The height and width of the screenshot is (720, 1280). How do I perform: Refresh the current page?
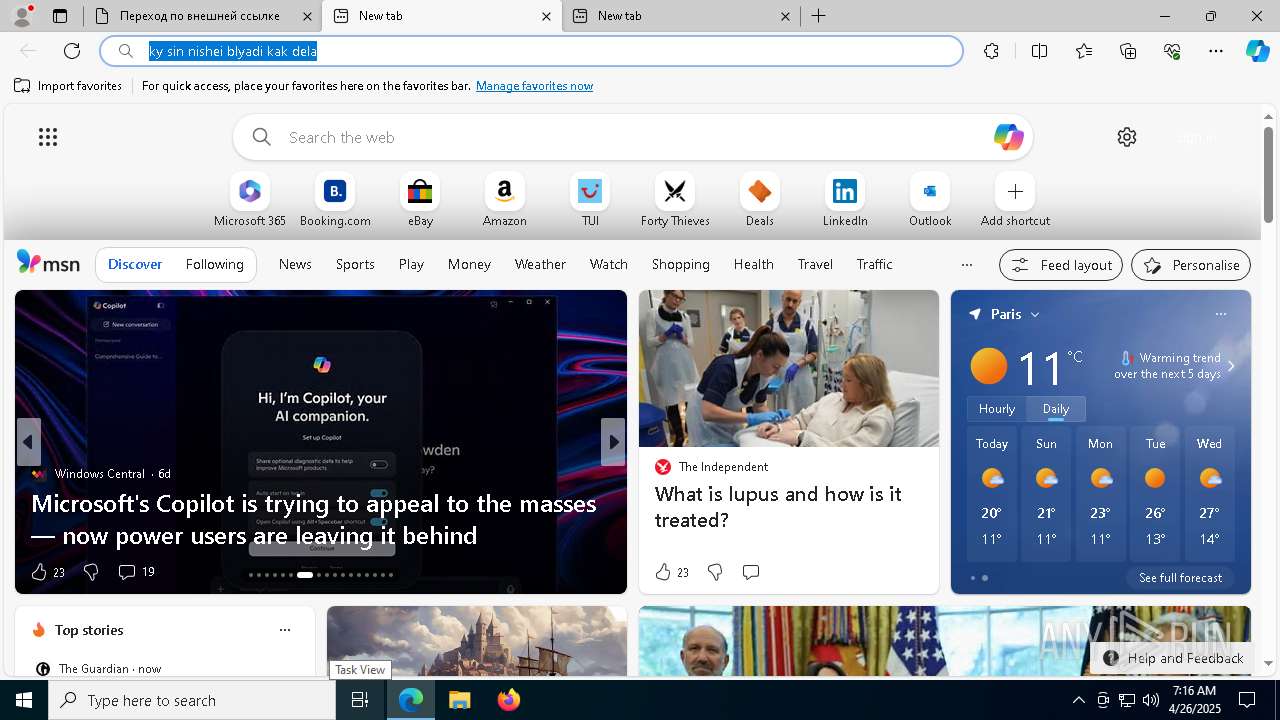(x=72, y=51)
